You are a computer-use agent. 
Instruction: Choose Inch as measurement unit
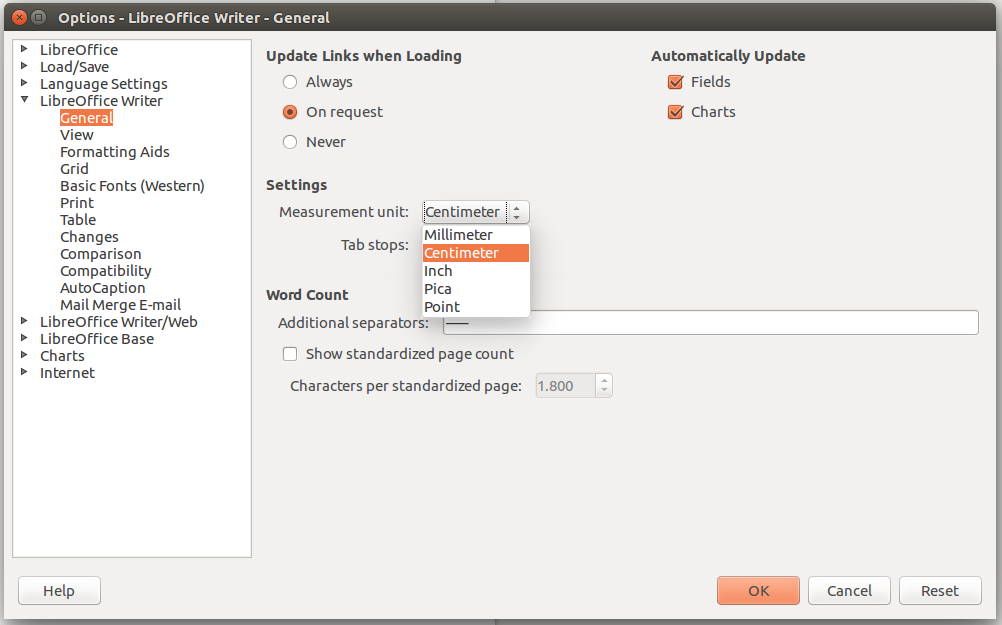475,271
